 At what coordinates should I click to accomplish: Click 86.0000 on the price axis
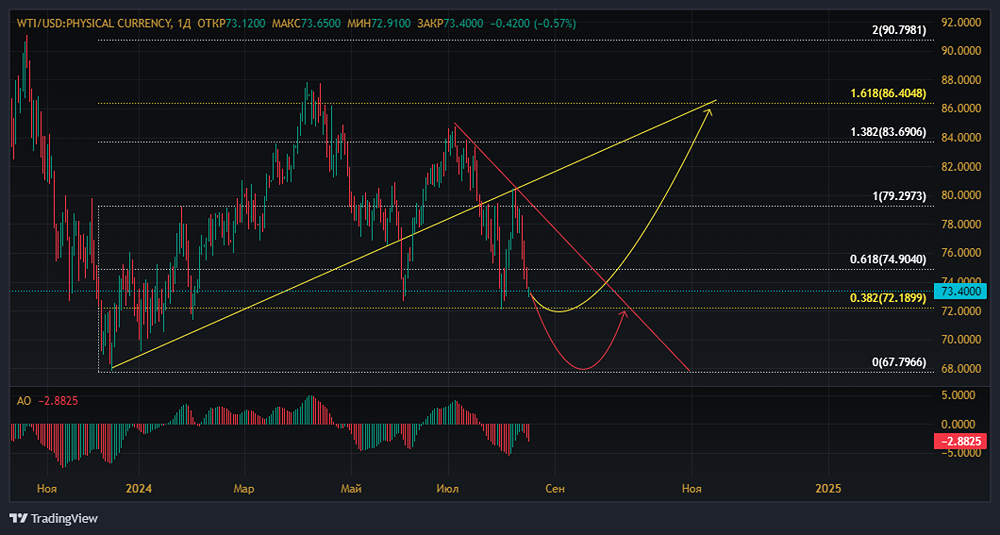[x=962, y=108]
